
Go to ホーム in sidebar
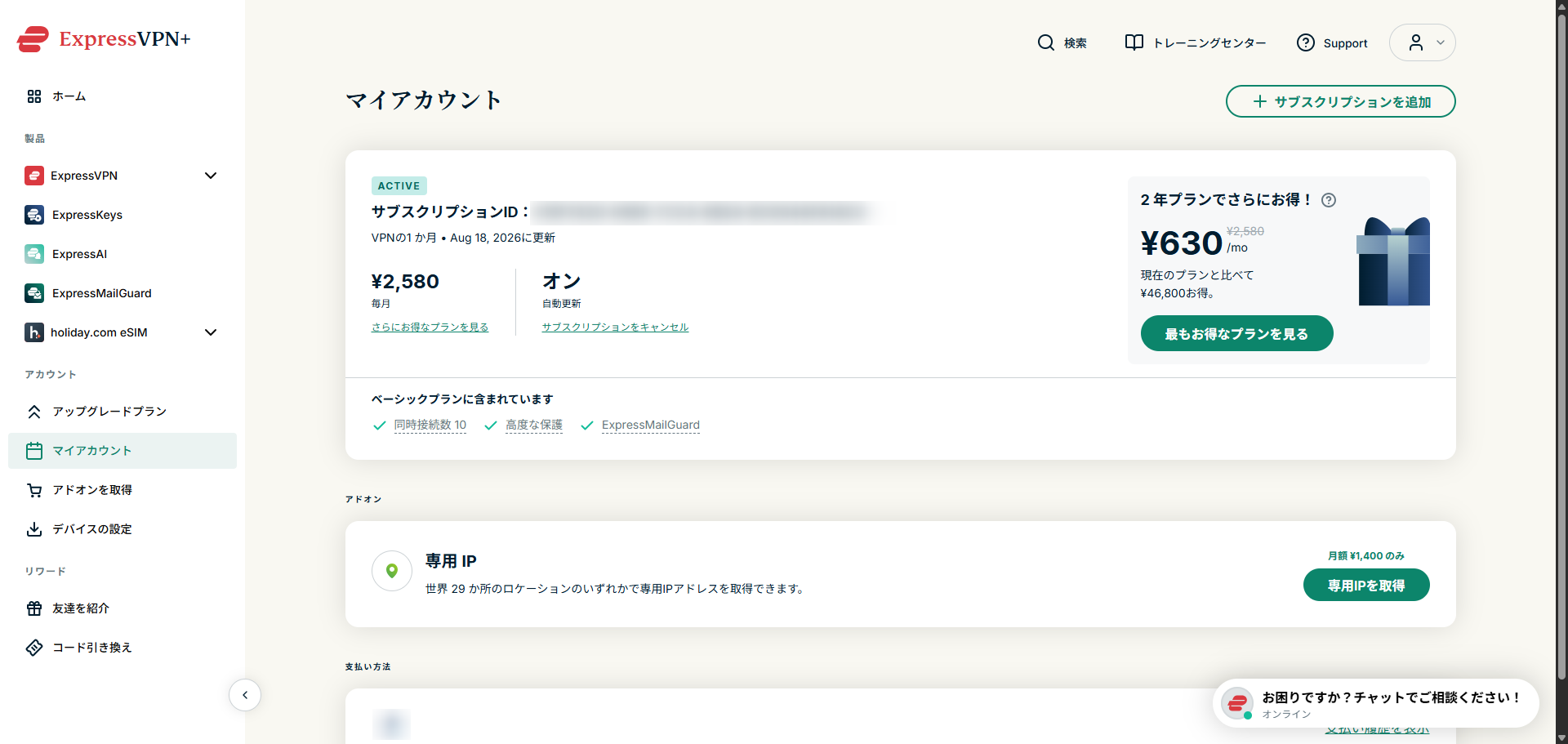pos(122,96)
